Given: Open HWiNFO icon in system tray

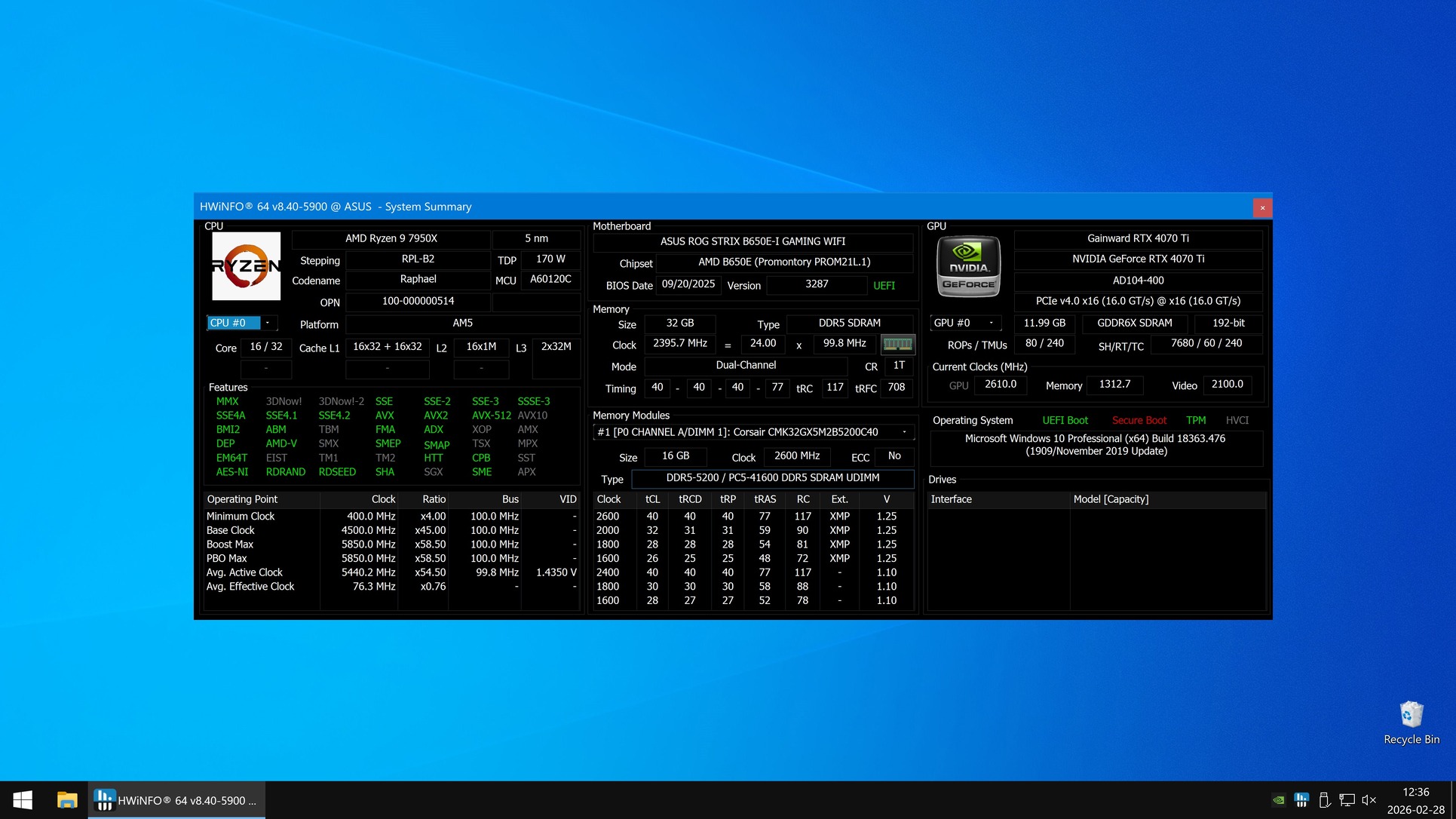Looking at the screenshot, I should (x=1301, y=800).
